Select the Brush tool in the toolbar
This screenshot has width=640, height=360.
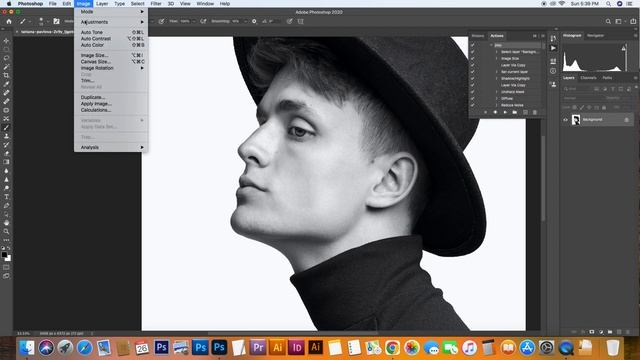6,127
